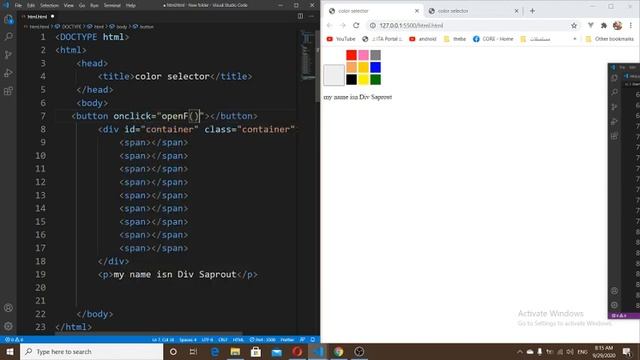Select the blue color swatch
Image resolution: width=640 pixels, height=360 pixels.
tap(376, 67)
